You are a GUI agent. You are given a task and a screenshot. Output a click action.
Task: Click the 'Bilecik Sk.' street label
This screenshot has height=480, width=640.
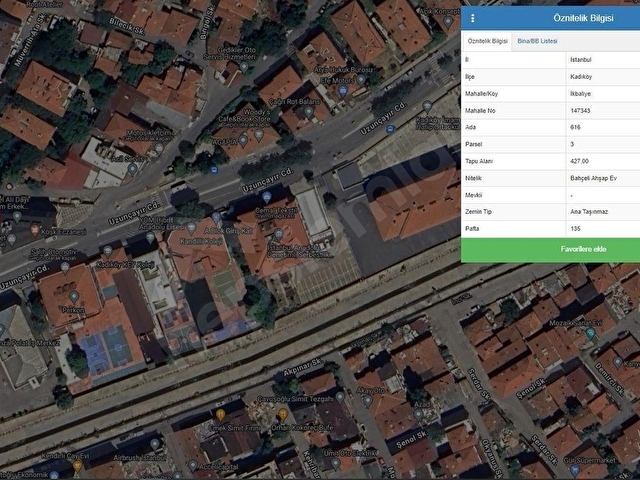point(127,26)
